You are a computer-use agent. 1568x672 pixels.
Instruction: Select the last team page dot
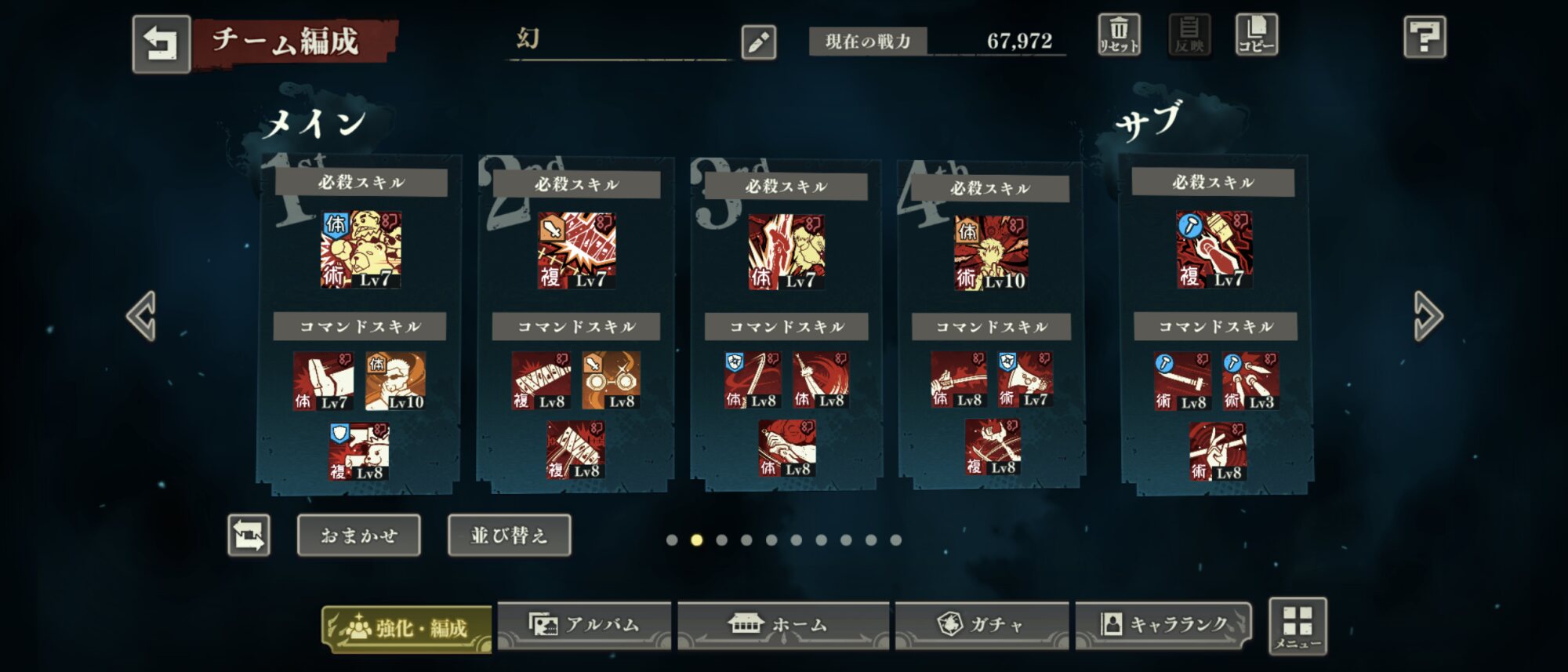(896, 539)
